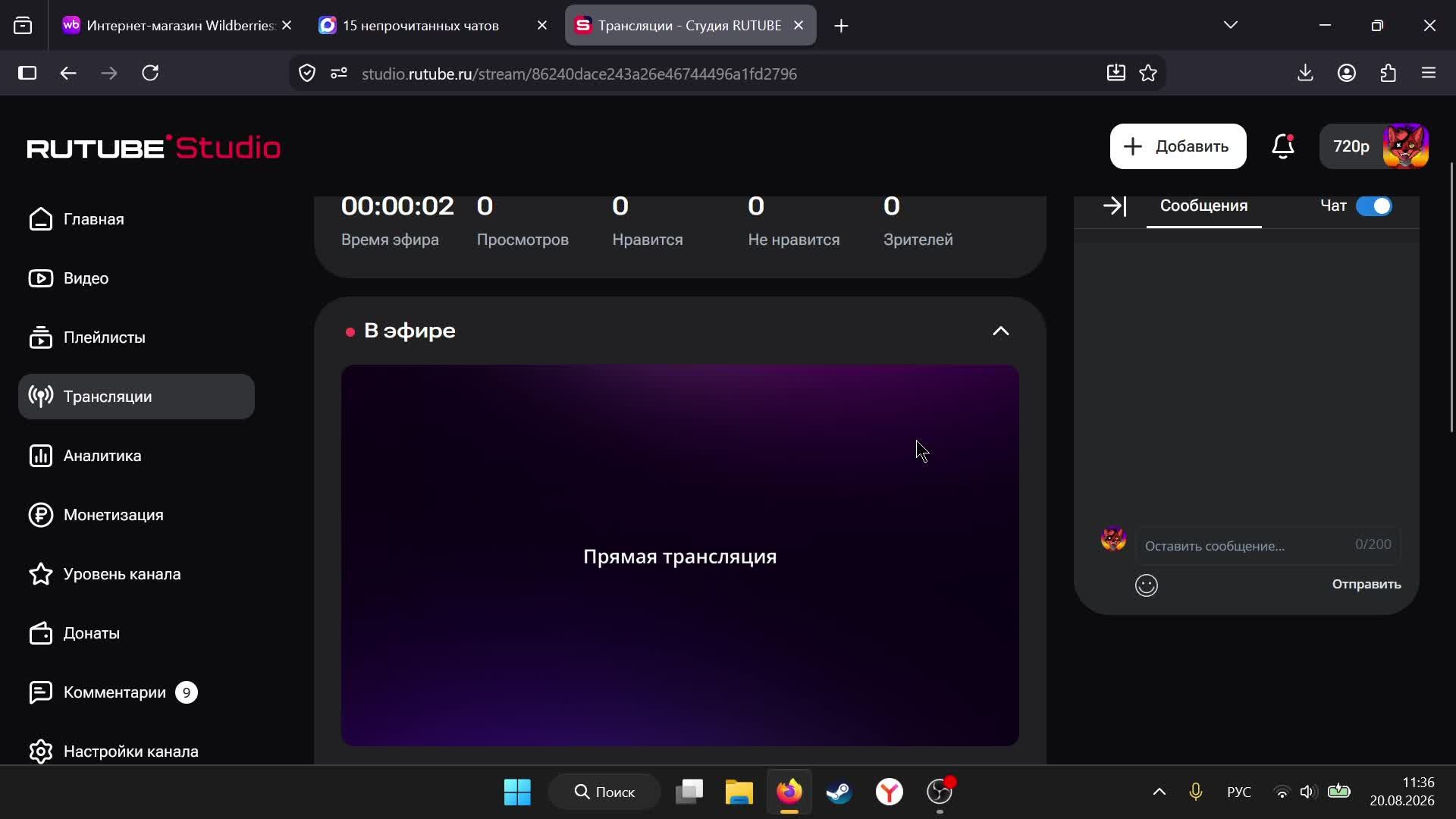The height and width of the screenshot is (819, 1456).
Task: Open the recent browsing tab-history icon
Action: click(24, 26)
